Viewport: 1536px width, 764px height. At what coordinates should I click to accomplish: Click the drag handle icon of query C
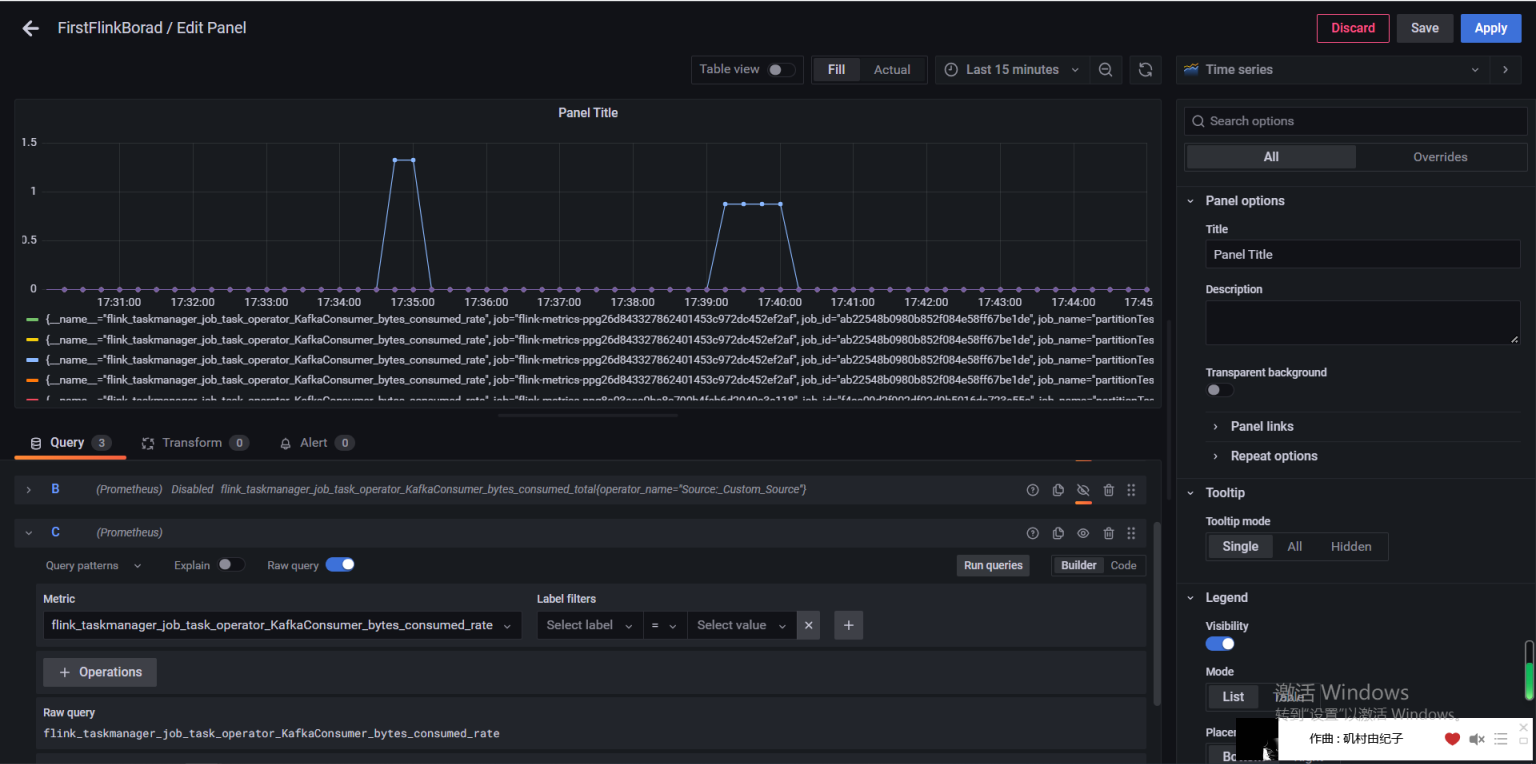click(x=1131, y=533)
